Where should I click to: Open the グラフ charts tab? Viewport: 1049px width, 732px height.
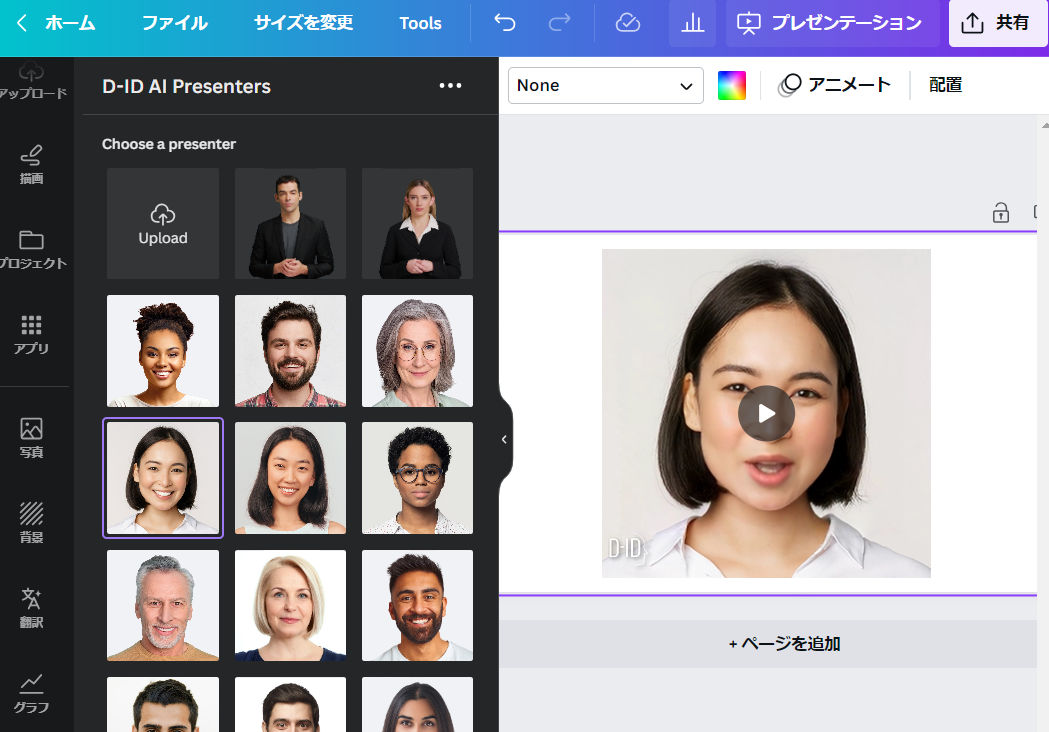pyautogui.click(x=31, y=693)
